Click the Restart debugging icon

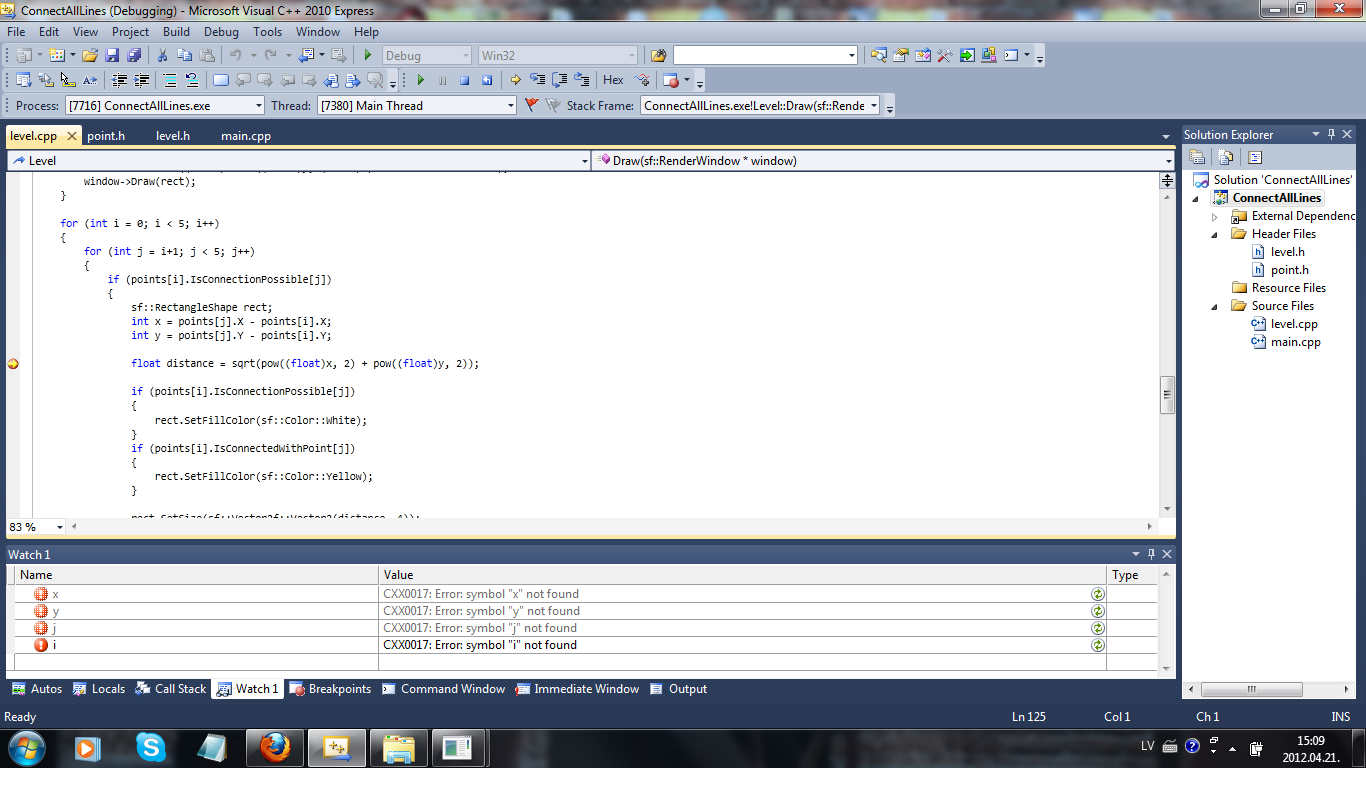[x=487, y=80]
